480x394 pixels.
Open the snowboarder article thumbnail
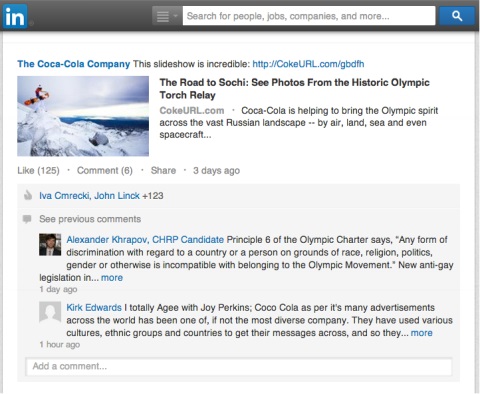[x=83, y=116]
